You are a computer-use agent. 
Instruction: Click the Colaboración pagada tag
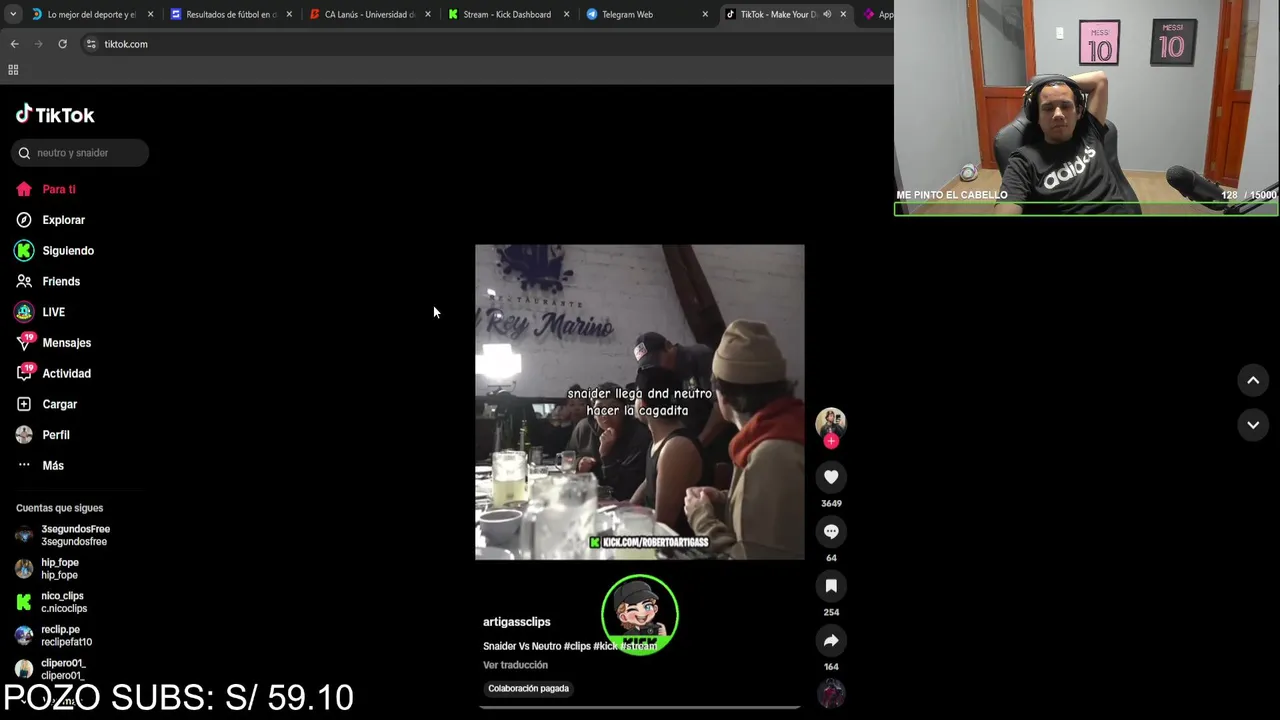[528, 688]
